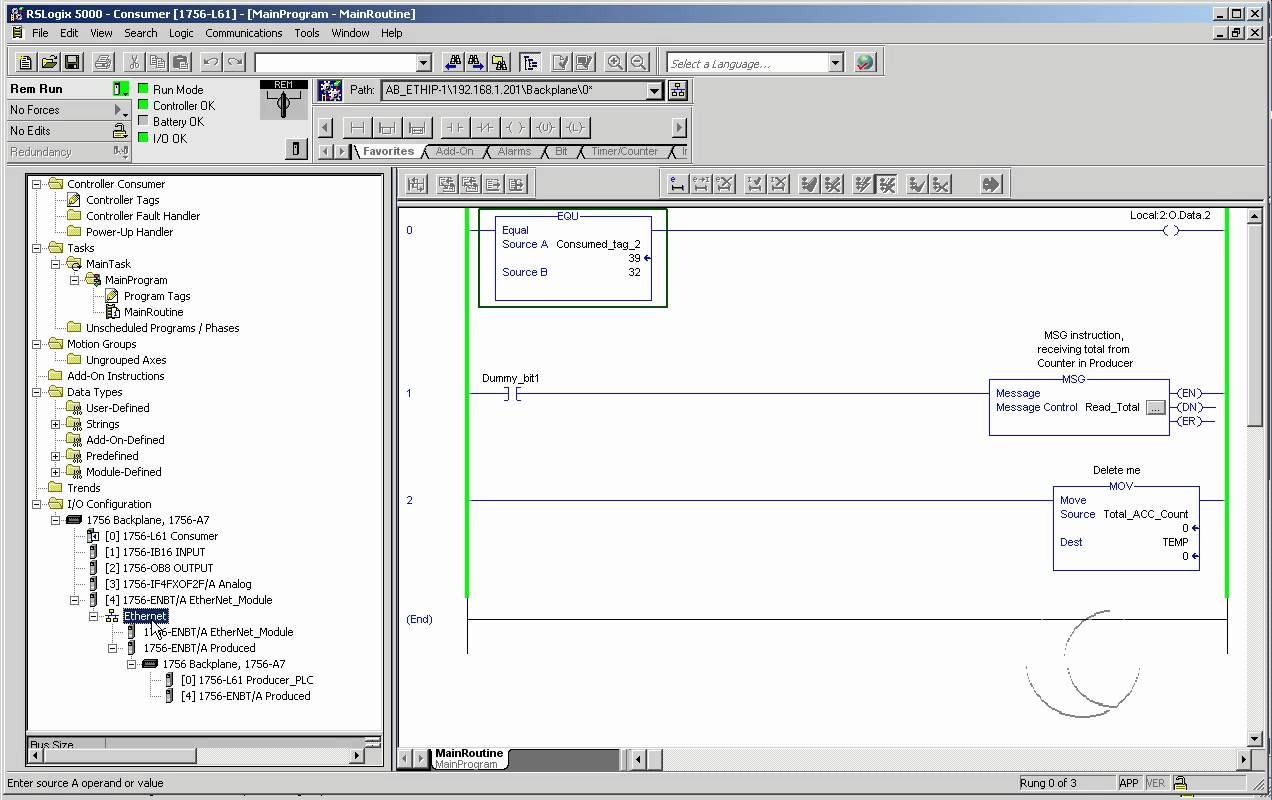Open the Select a Language dropdown
The image size is (1272, 800).
[x=836, y=63]
